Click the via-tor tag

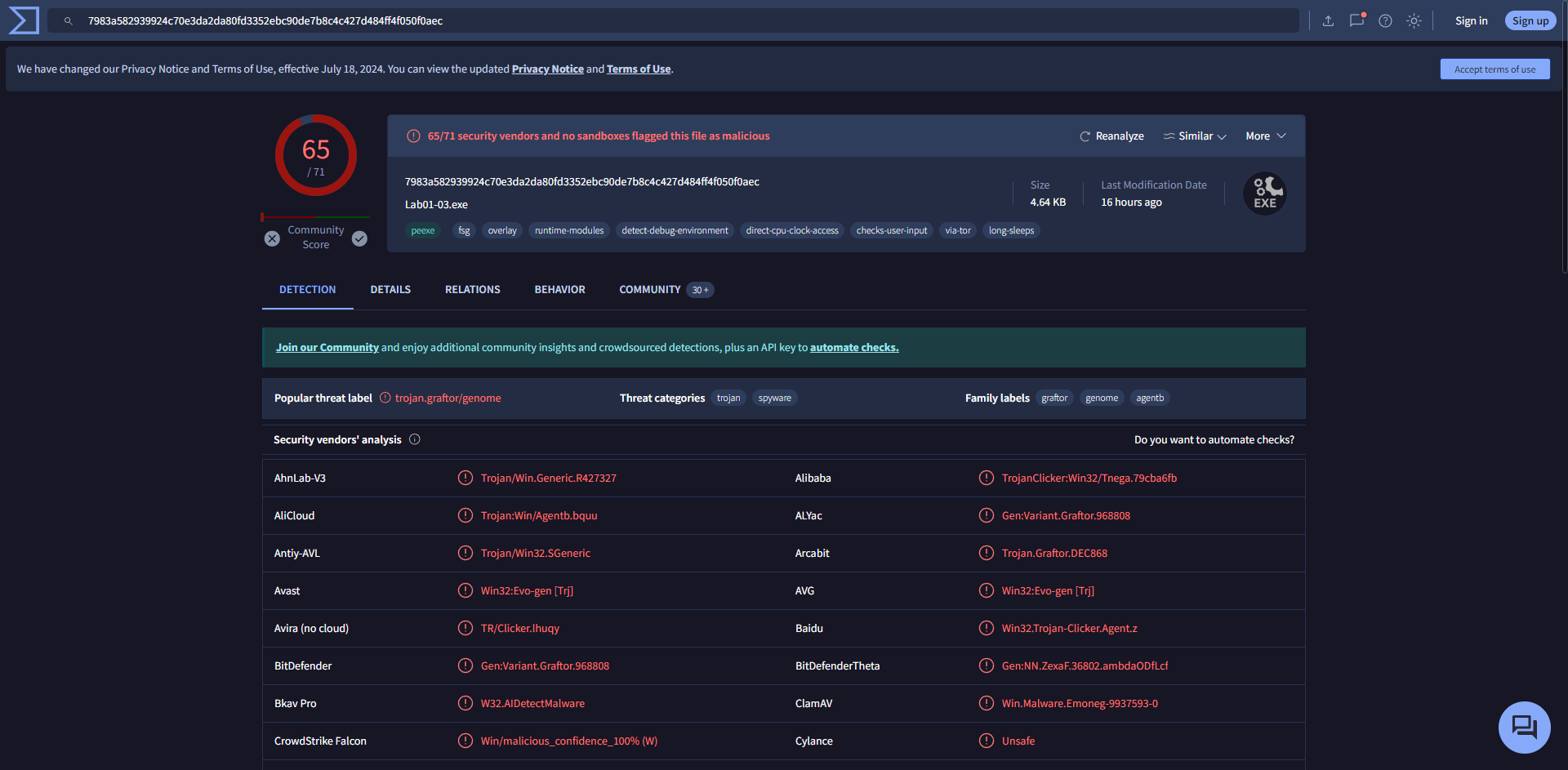[x=958, y=231]
